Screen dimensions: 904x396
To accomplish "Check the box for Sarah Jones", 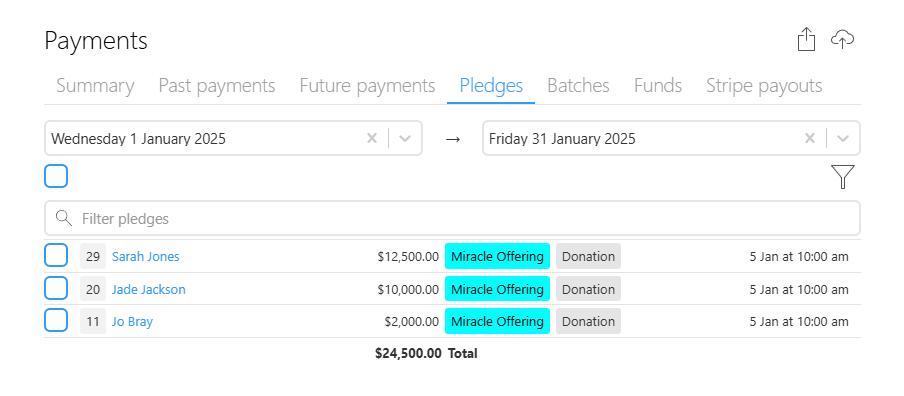I will click(56, 255).
